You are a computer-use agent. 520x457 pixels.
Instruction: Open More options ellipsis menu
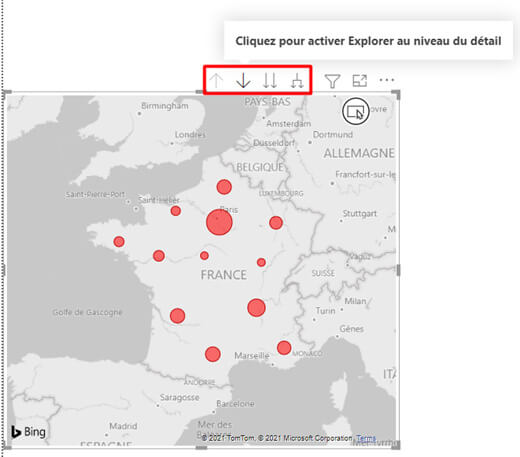pos(387,80)
